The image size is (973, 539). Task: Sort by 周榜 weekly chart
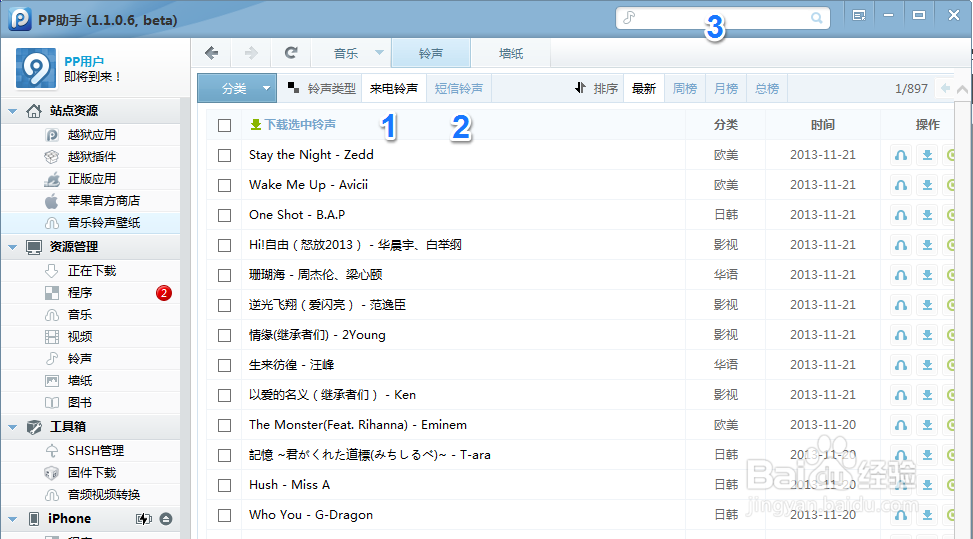tap(684, 88)
